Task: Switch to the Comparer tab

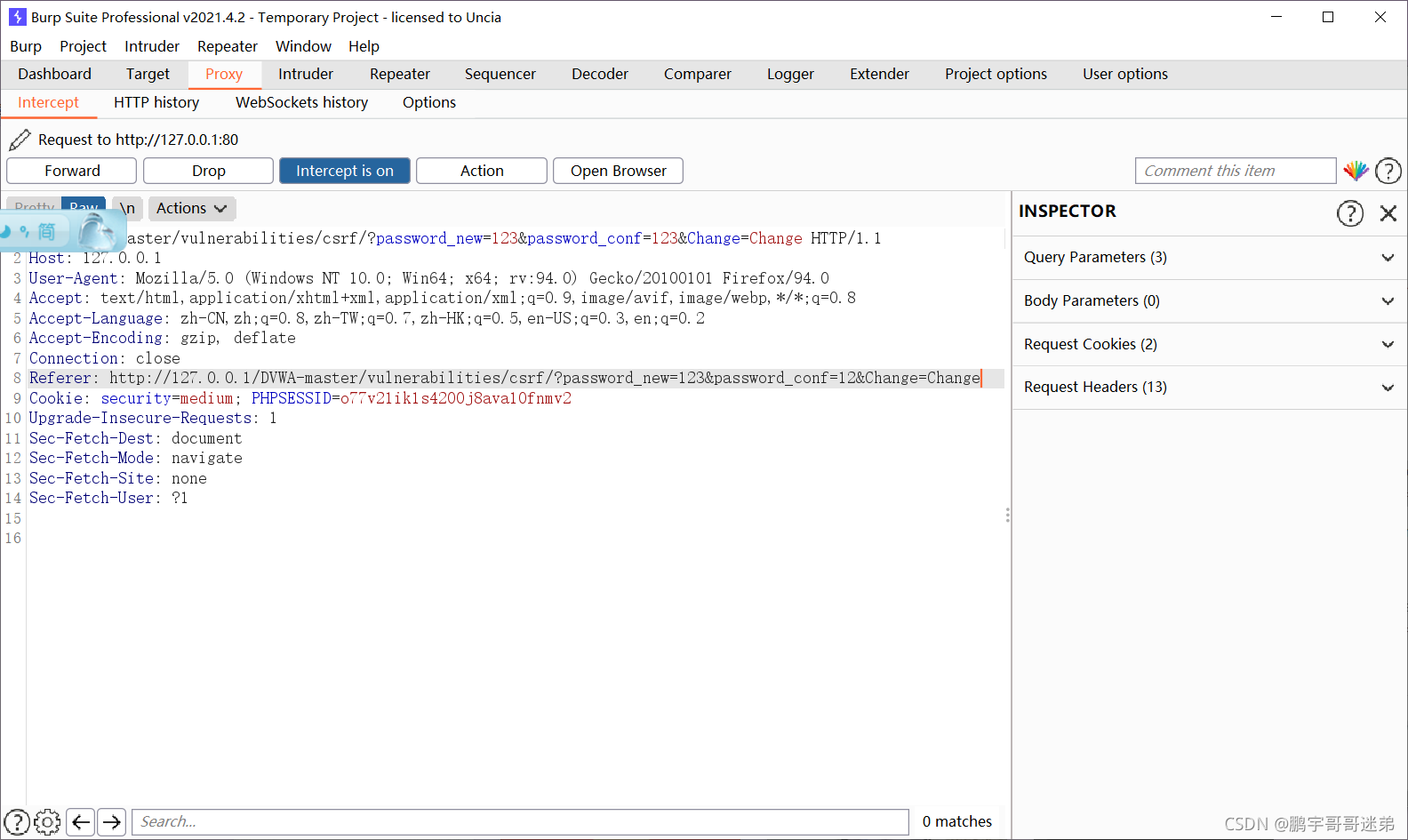Action: (x=698, y=74)
